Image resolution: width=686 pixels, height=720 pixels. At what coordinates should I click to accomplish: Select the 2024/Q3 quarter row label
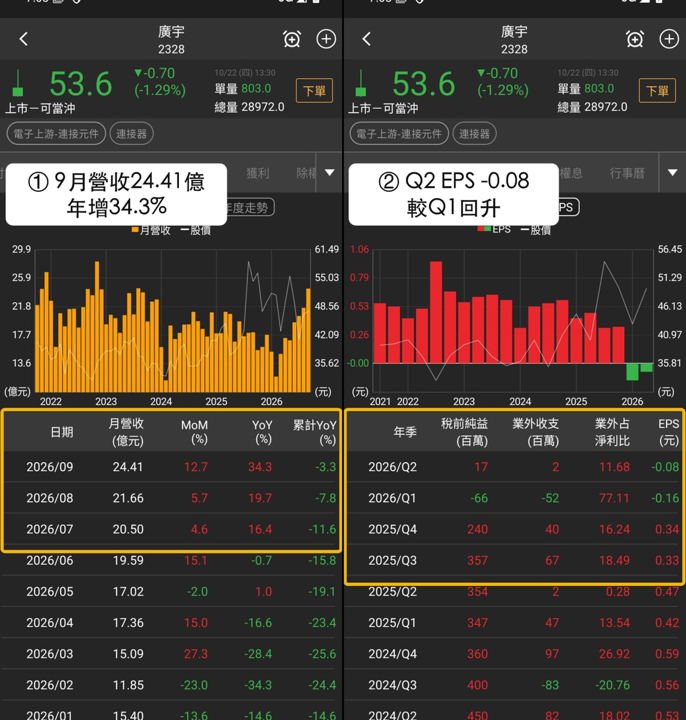tap(393, 685)
